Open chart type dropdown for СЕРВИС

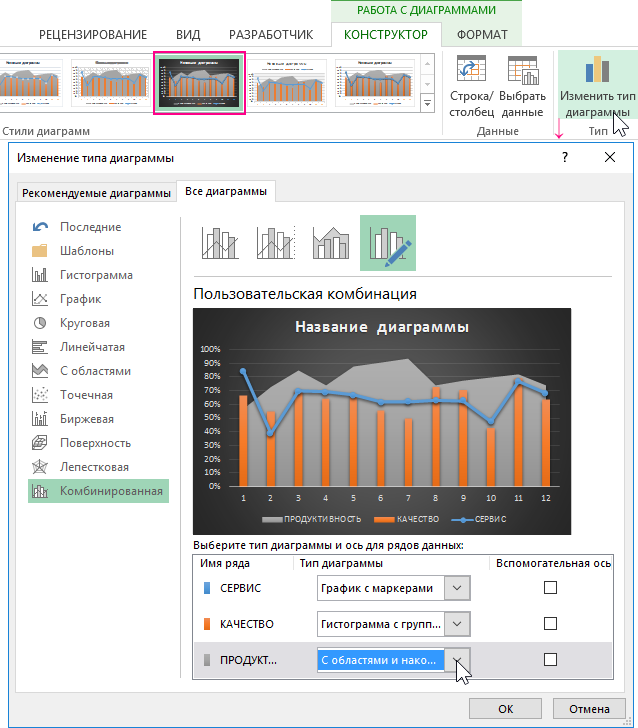(457, 588)
